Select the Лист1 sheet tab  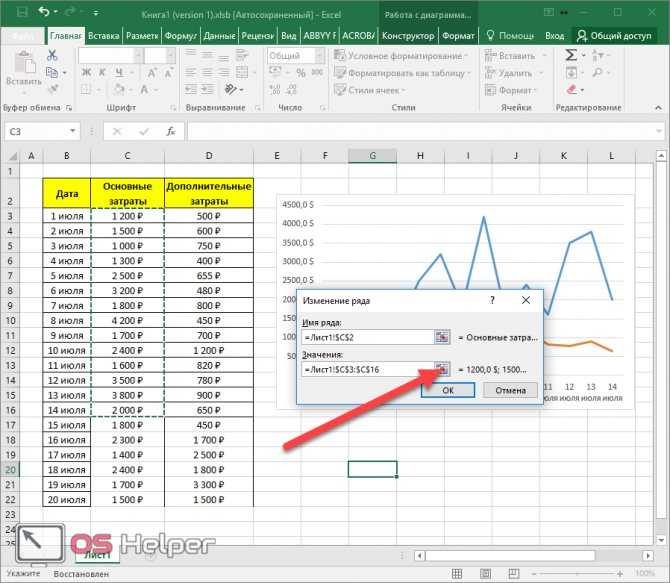pos(97,554)
